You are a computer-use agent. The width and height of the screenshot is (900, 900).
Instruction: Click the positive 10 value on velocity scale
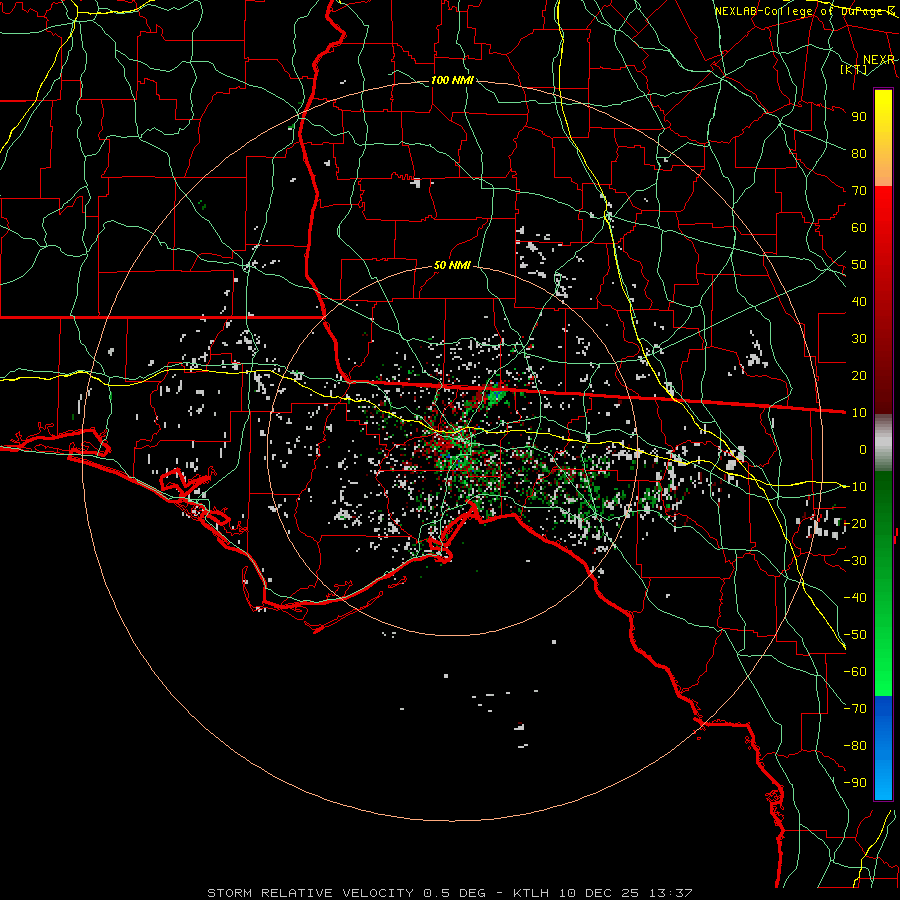(x=859, y=413)
